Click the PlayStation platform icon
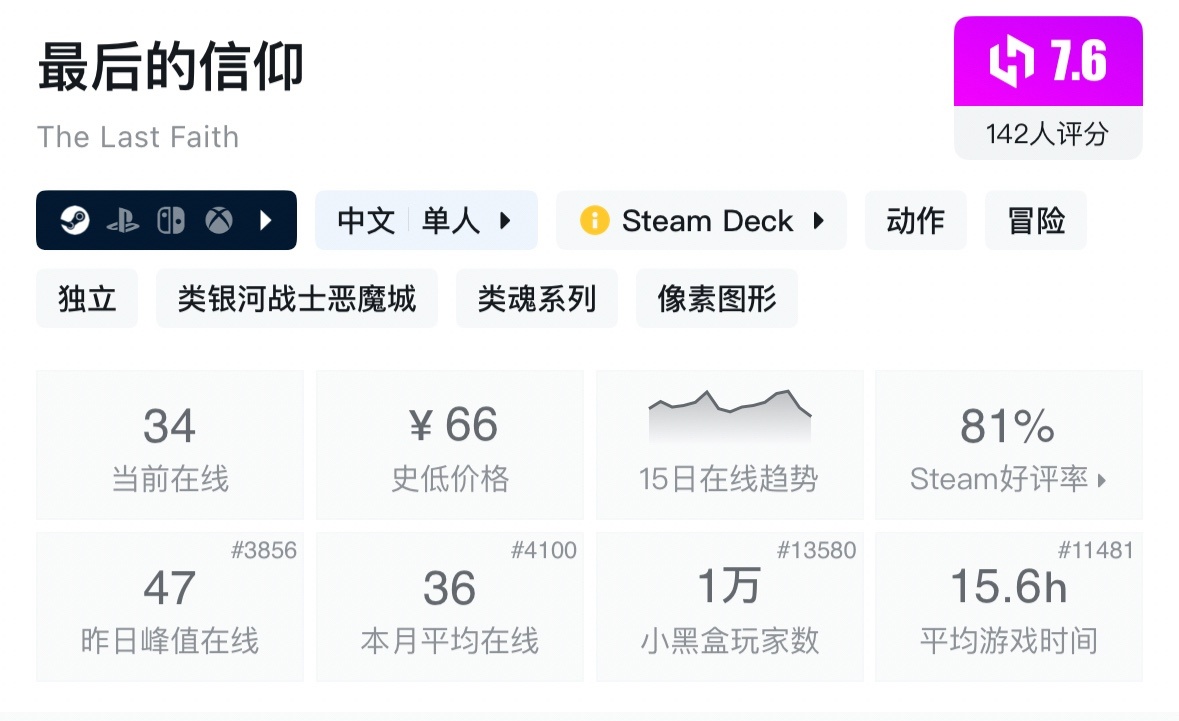 123,220
